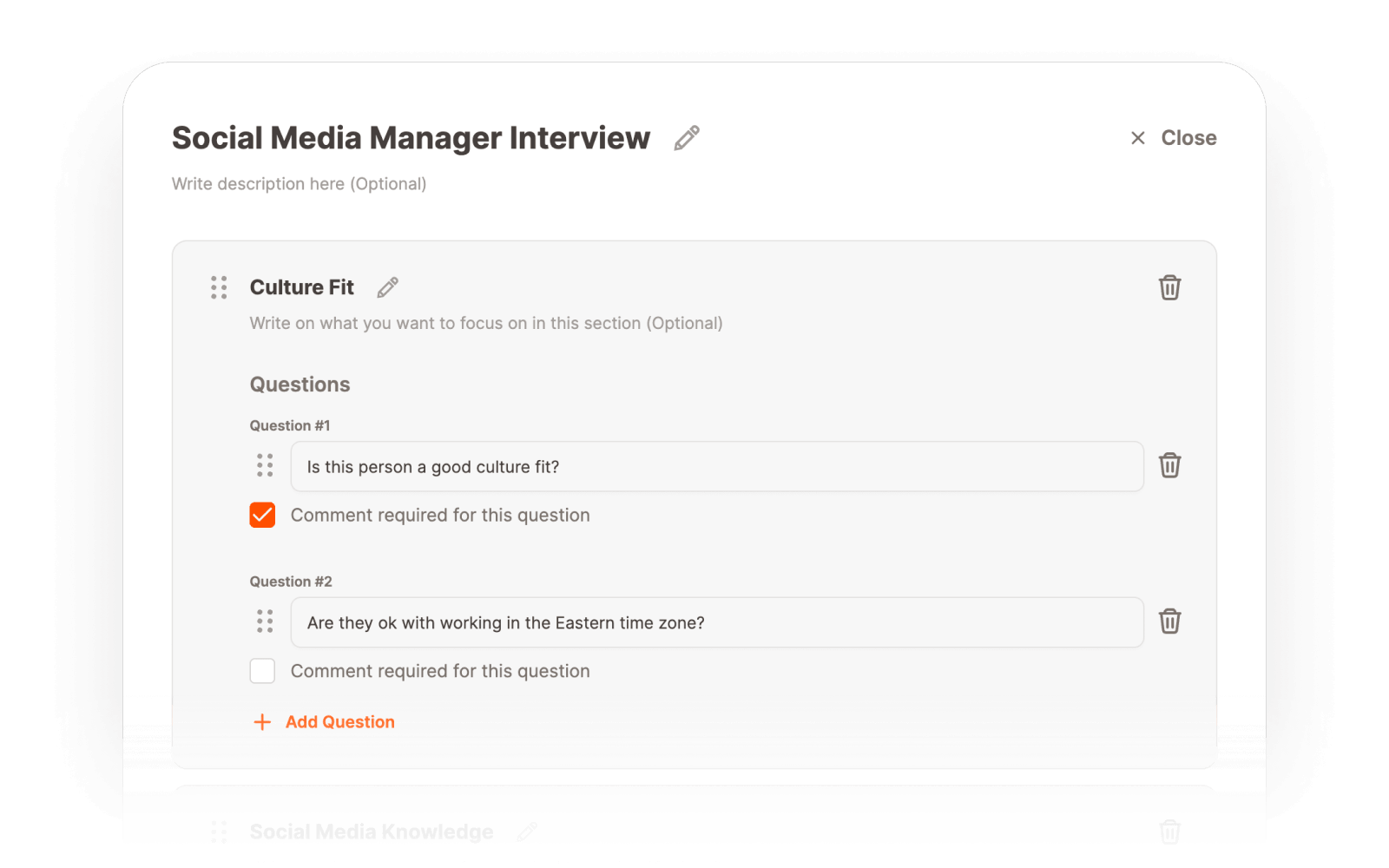Click 'Write description here (Optional)' field
Image resolution: width=1389 pixels, height=868 pixels.
tap(299, 184)
